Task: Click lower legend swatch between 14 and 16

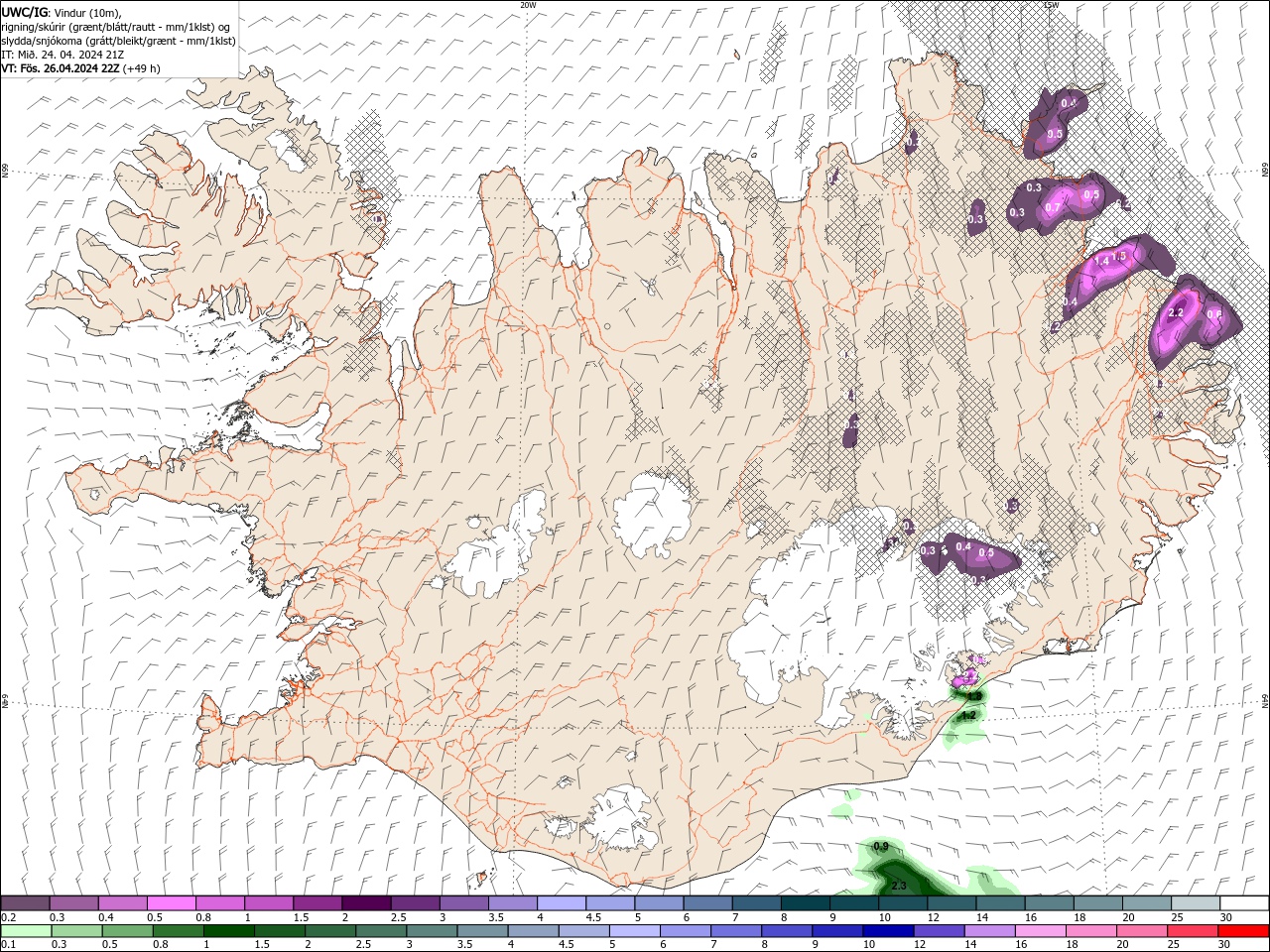Action: point(989,931)
